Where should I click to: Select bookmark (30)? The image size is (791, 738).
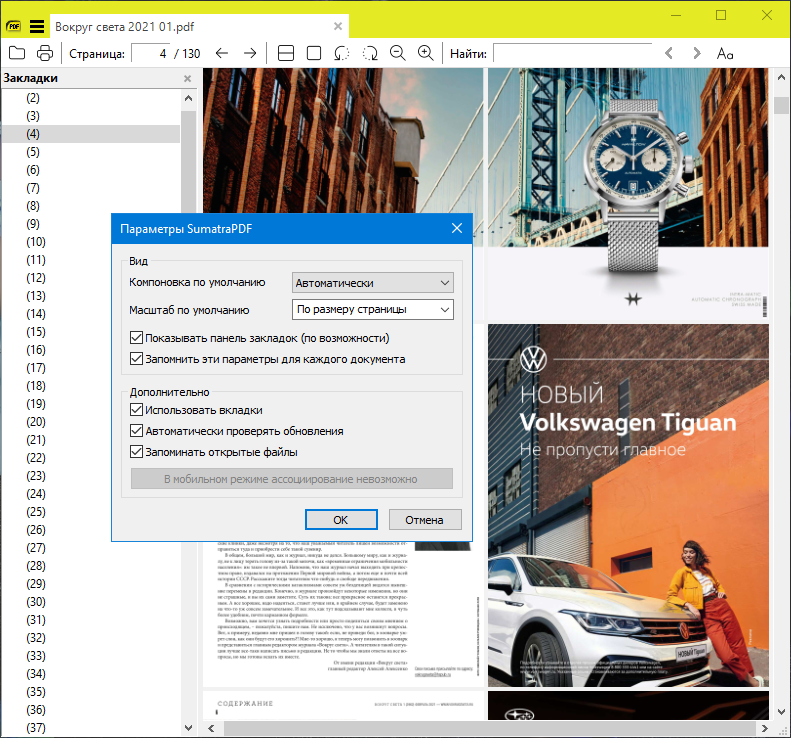pyautogui.click(x=35, y=602)
